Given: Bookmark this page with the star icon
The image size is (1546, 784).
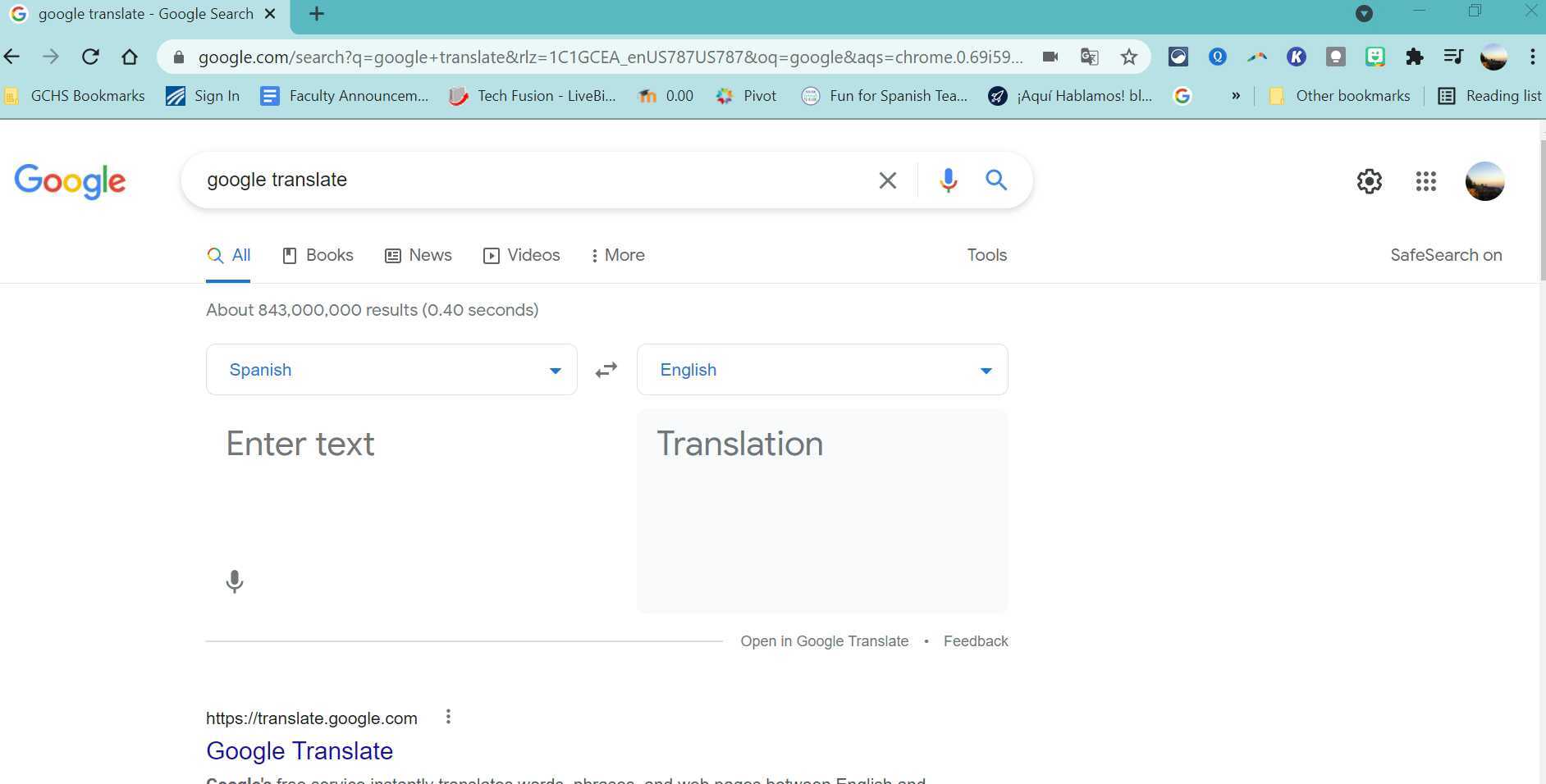Looking at the screenshot, I should tap(1129, 57).
